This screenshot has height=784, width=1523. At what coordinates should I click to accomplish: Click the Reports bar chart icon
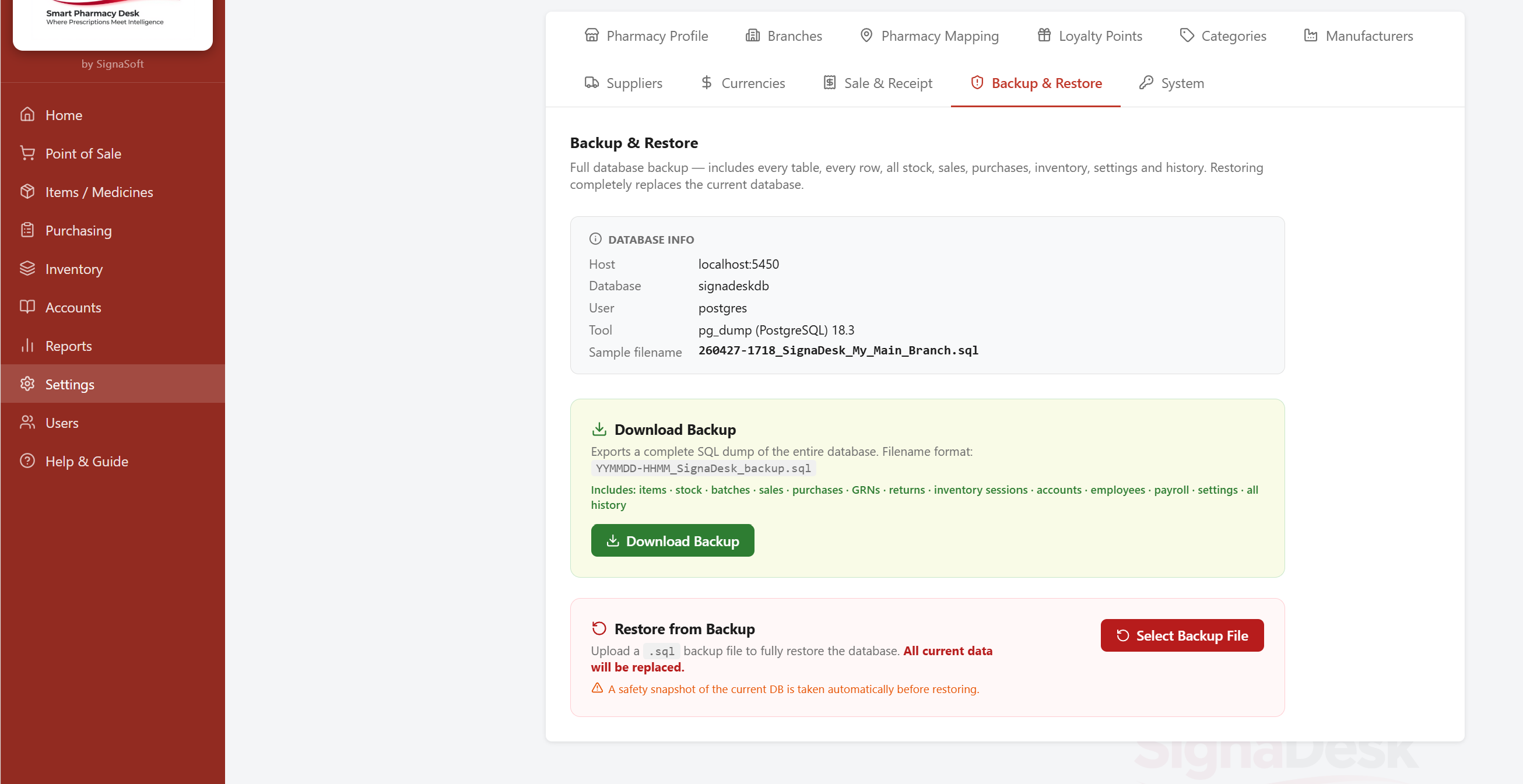pos(27,344)
